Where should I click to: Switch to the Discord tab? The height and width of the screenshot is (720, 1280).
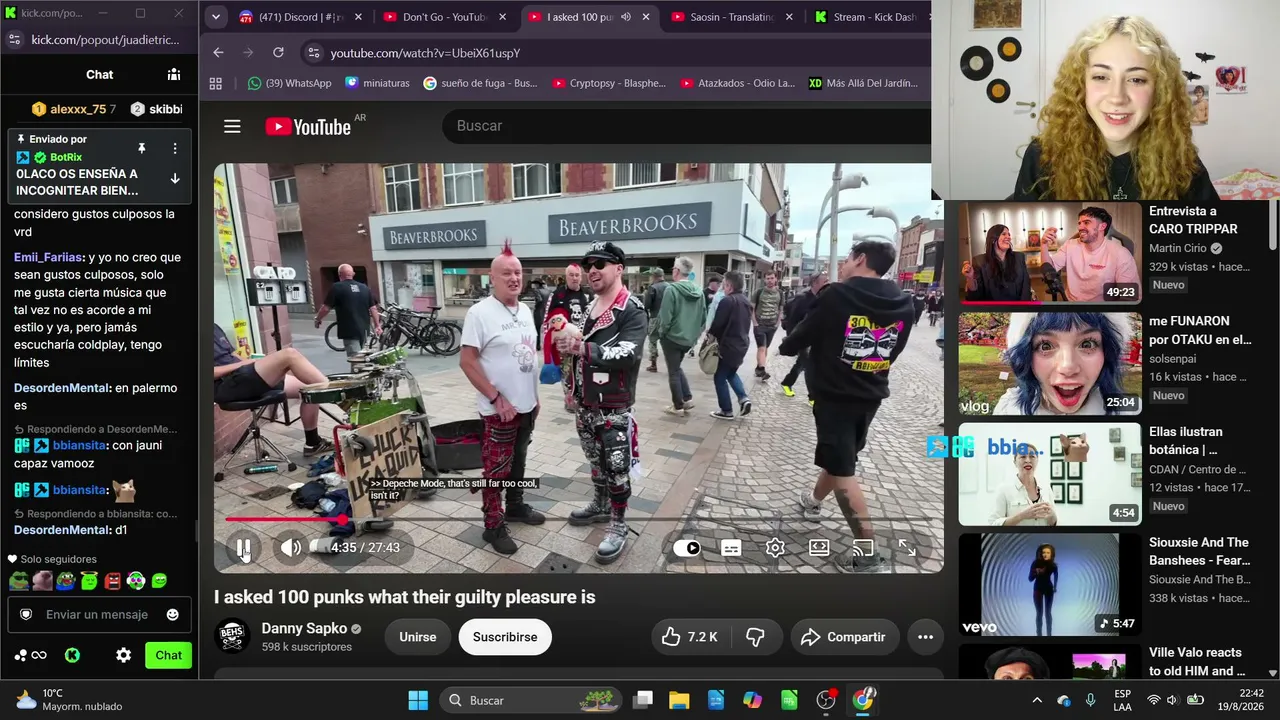301,17
